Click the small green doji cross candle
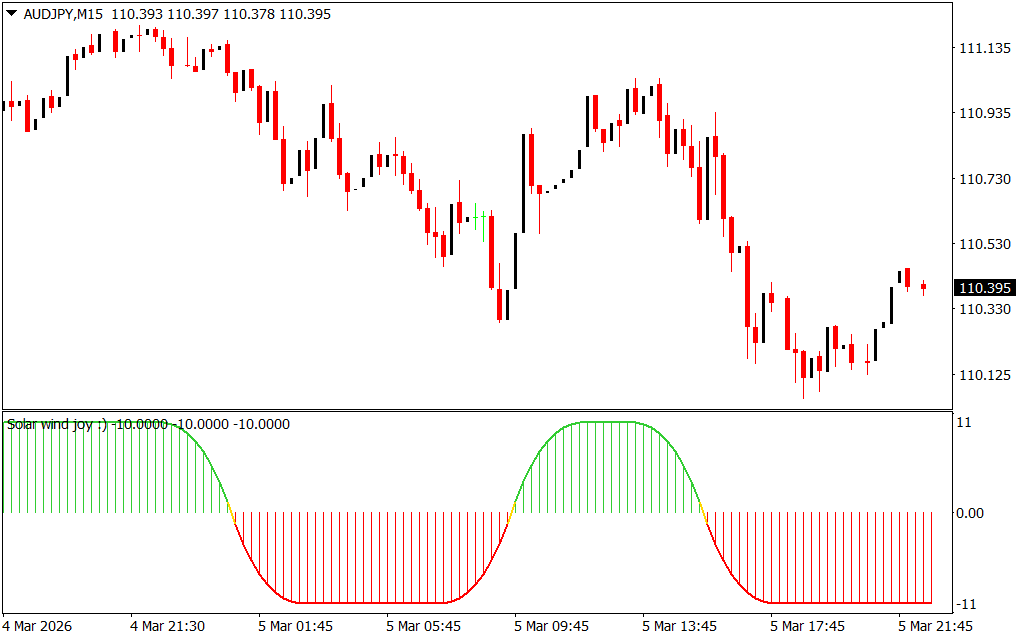Image resolution: width=1024 pixels, height=640 pixels. pos(483,215)
